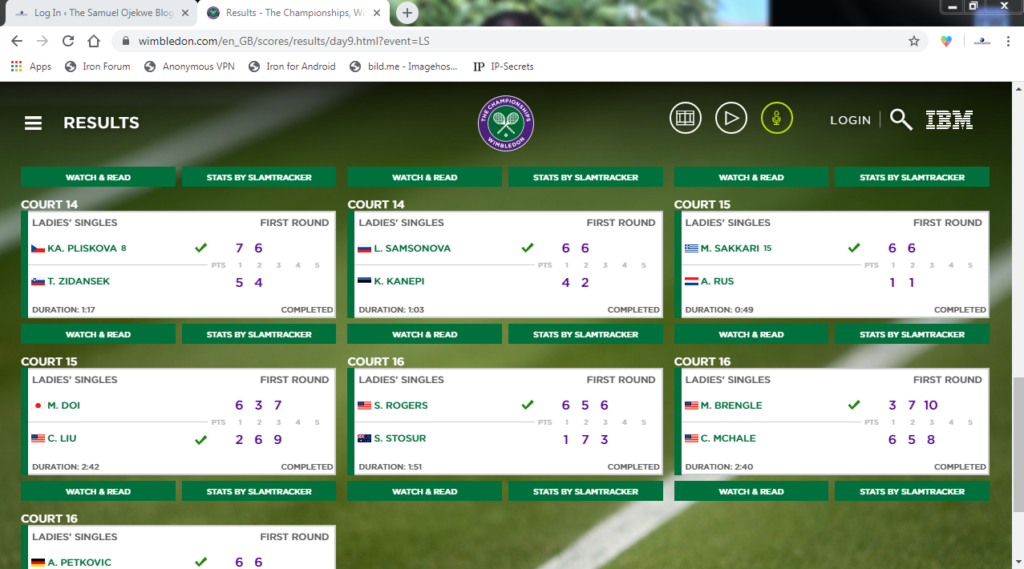Click the Wimbledon Championships logo
This screenshot has width=1024, height=569.
[x=505, y=123]
